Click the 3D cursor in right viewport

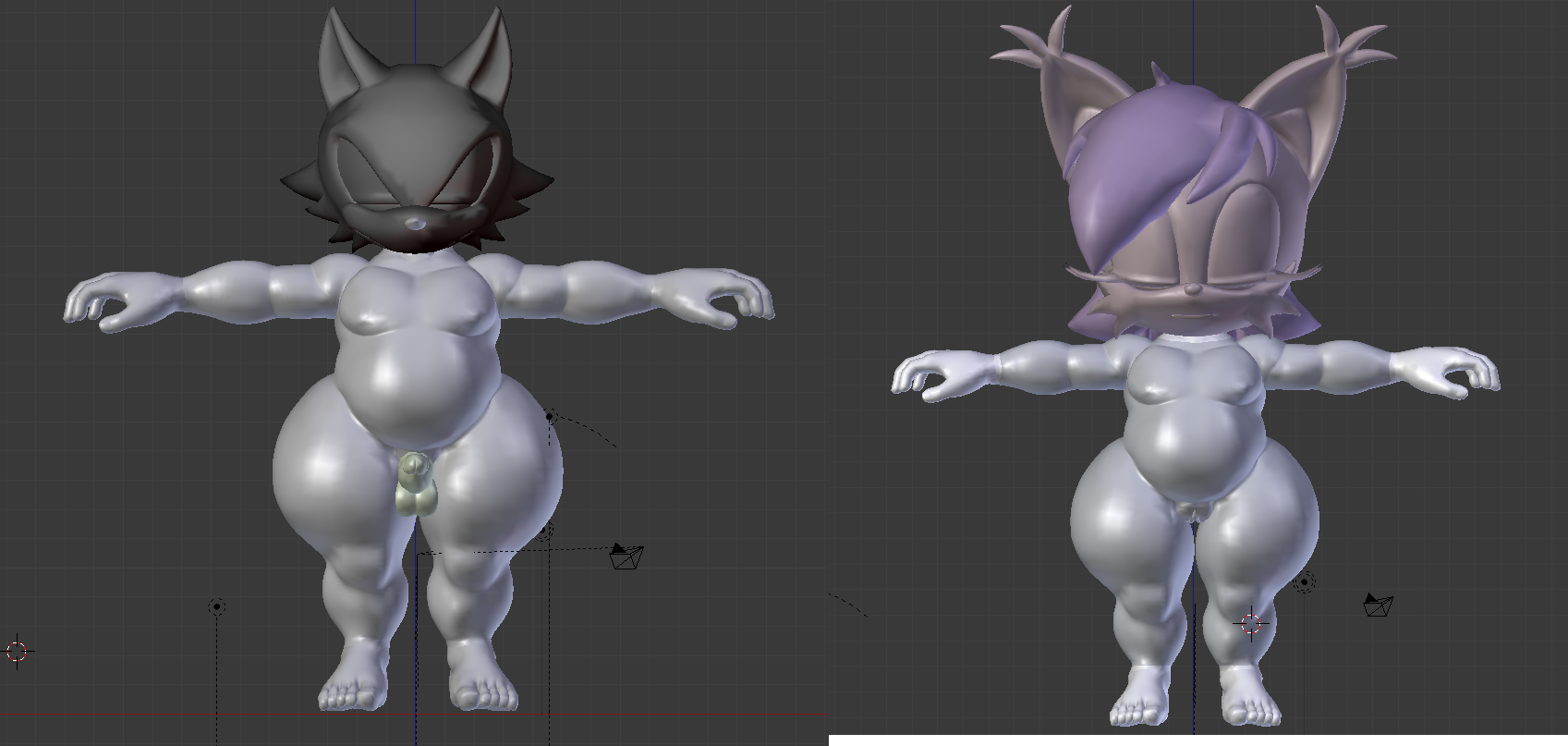pos(1251,624)
